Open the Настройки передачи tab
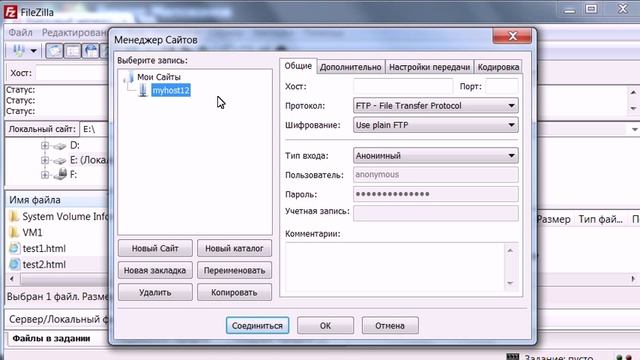The height and width of the screenshot is (360, 640). point(429,67)
